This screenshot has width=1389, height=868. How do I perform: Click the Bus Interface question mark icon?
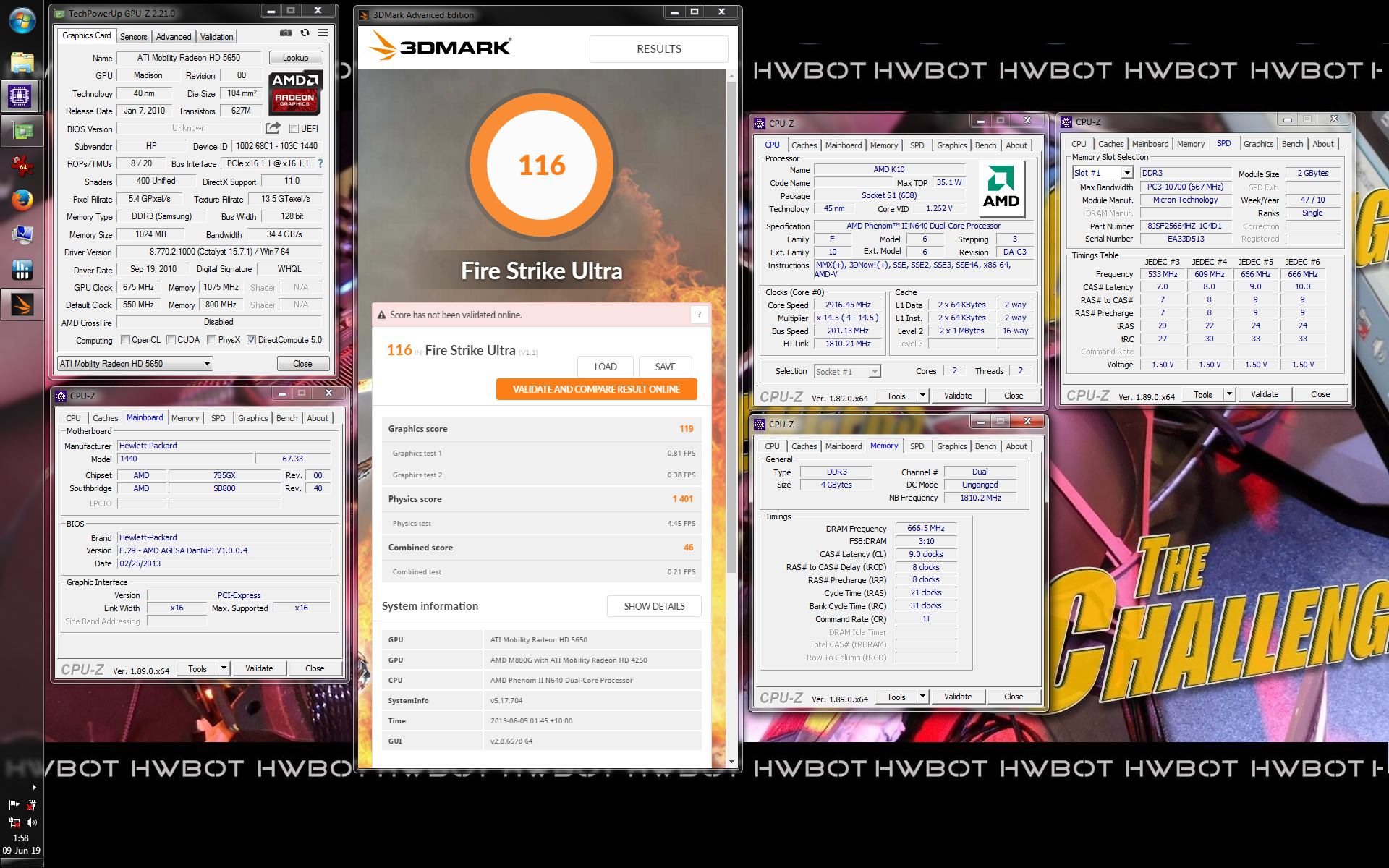[320, 163]
